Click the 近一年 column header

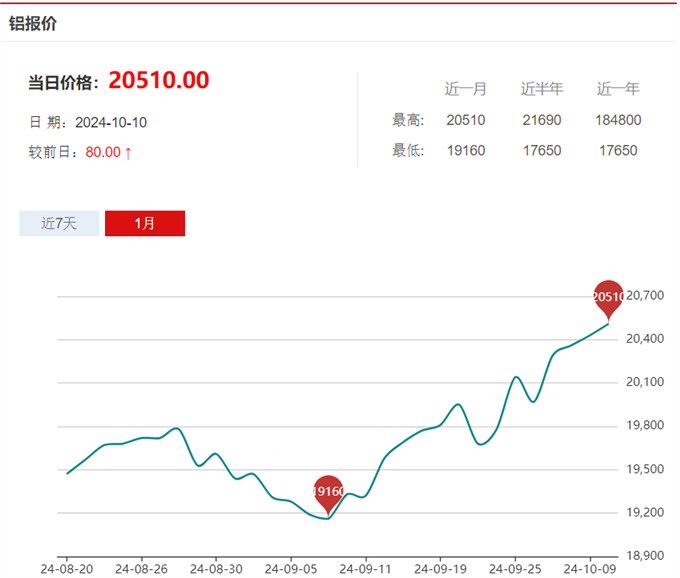point(618,89)
